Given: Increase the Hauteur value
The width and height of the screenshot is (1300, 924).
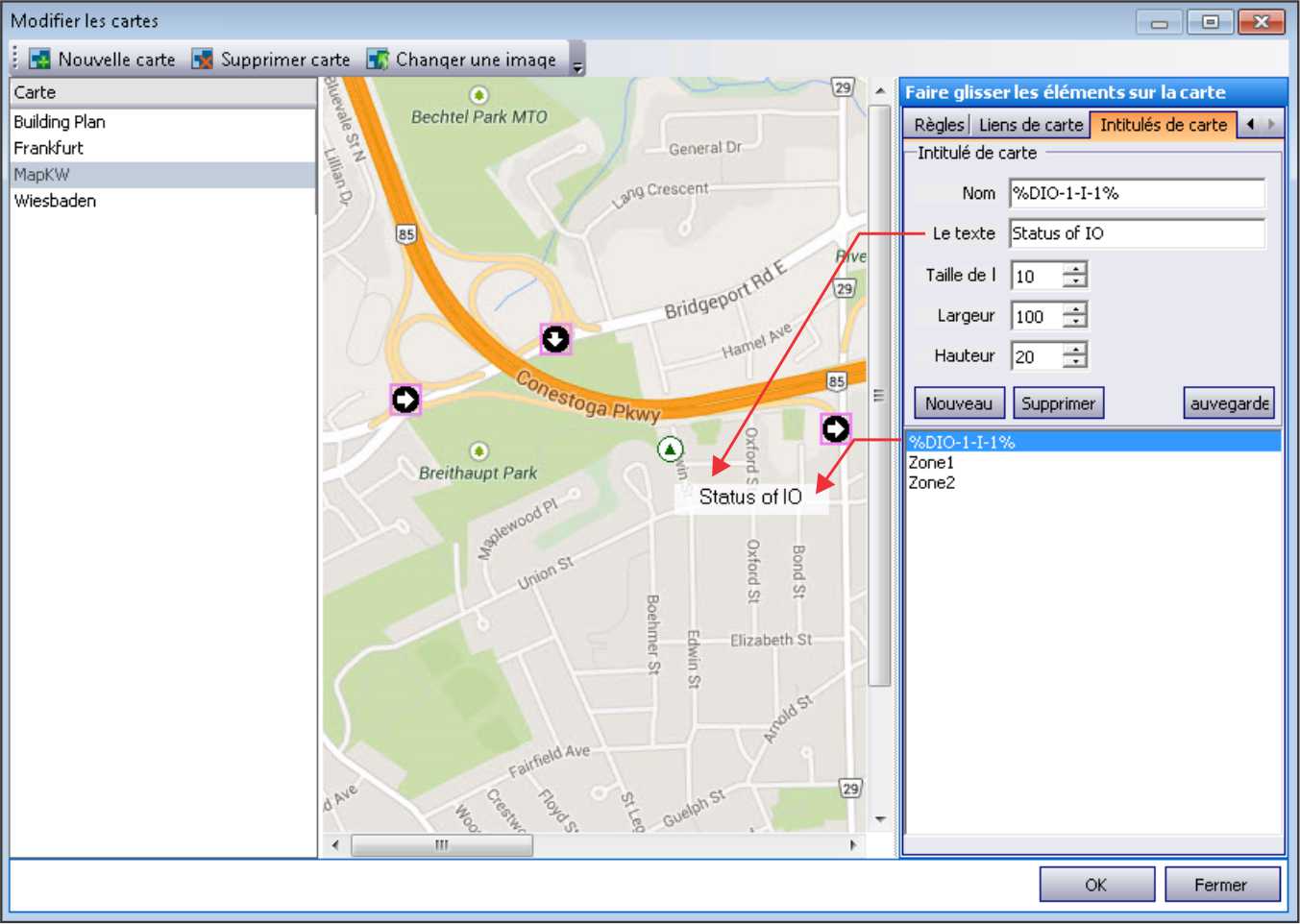Looking at the screenshot, I should click(x=1075, y=350).
